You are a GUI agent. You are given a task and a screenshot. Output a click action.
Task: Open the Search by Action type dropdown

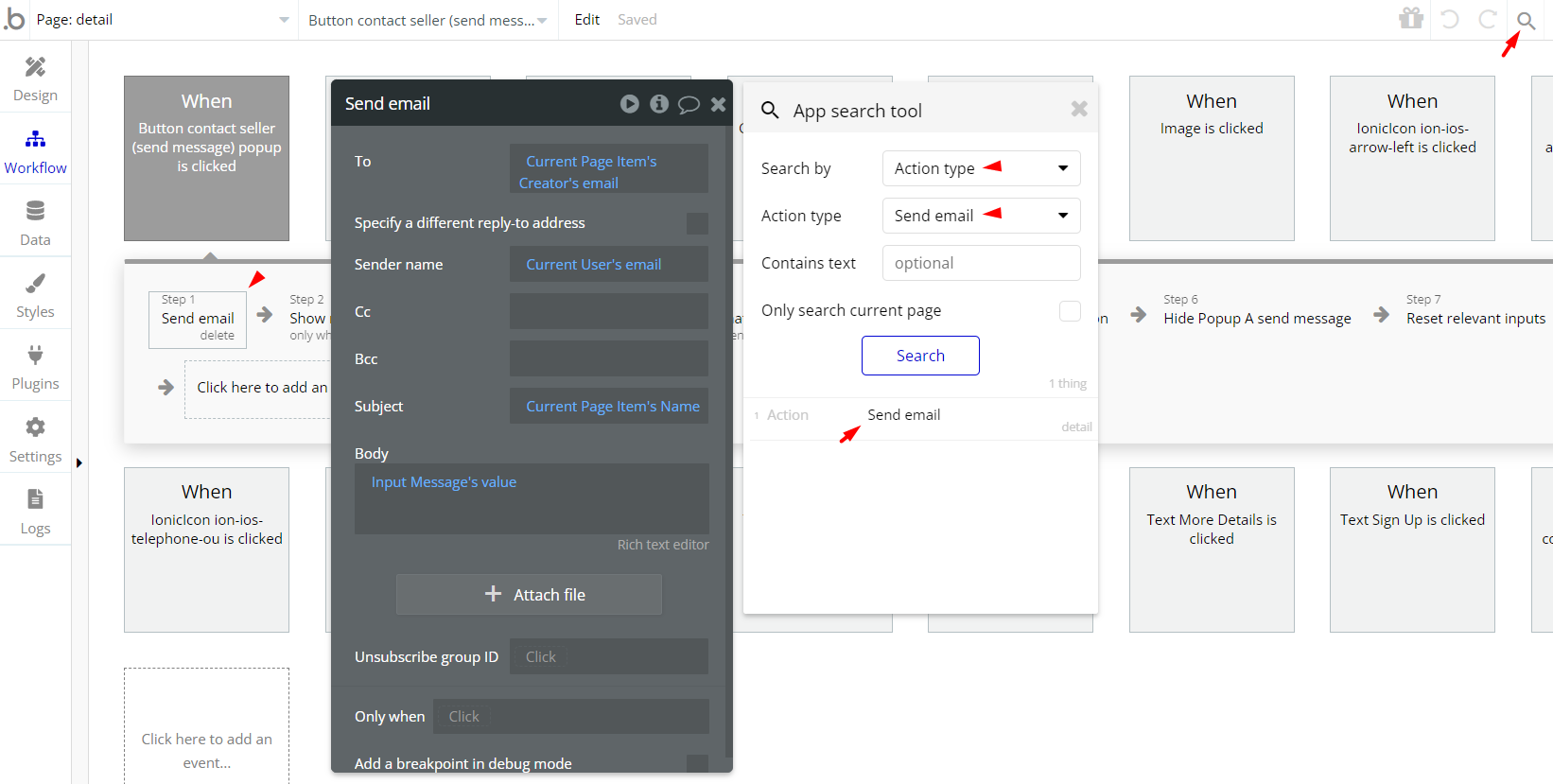click(x=981, y=168)
